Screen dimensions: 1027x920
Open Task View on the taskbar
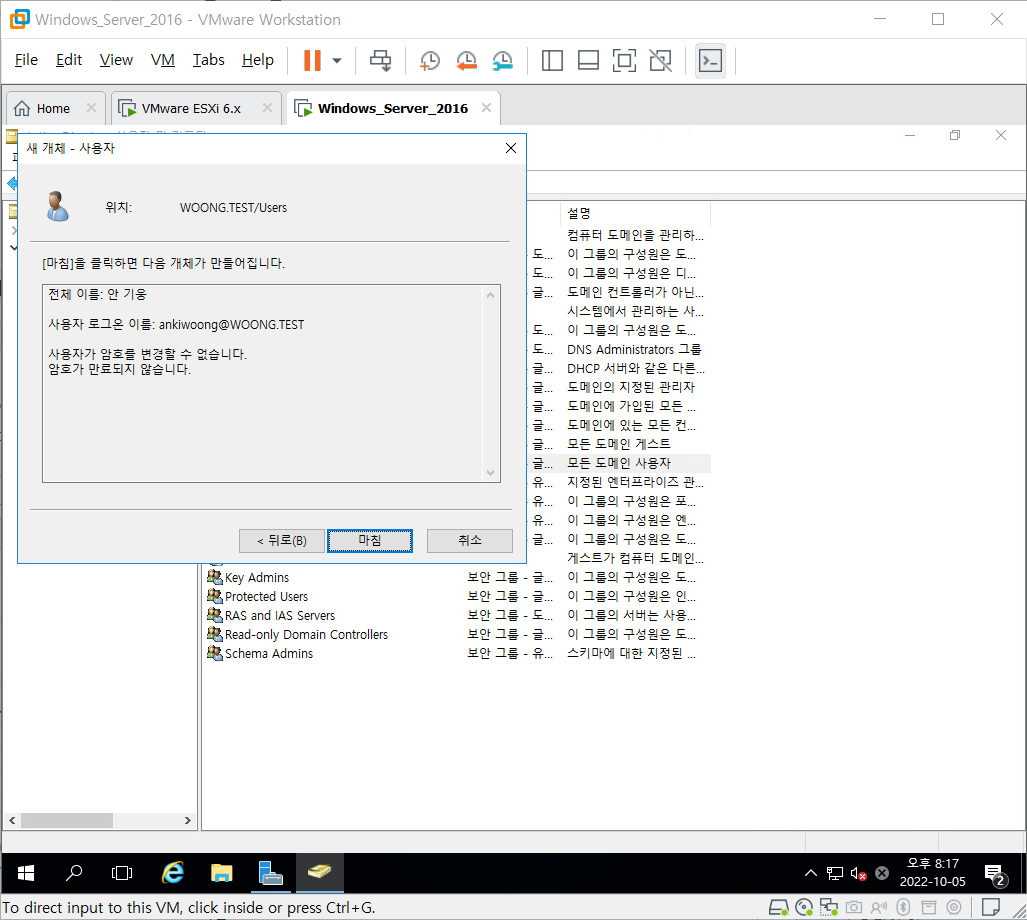(122, 873)
